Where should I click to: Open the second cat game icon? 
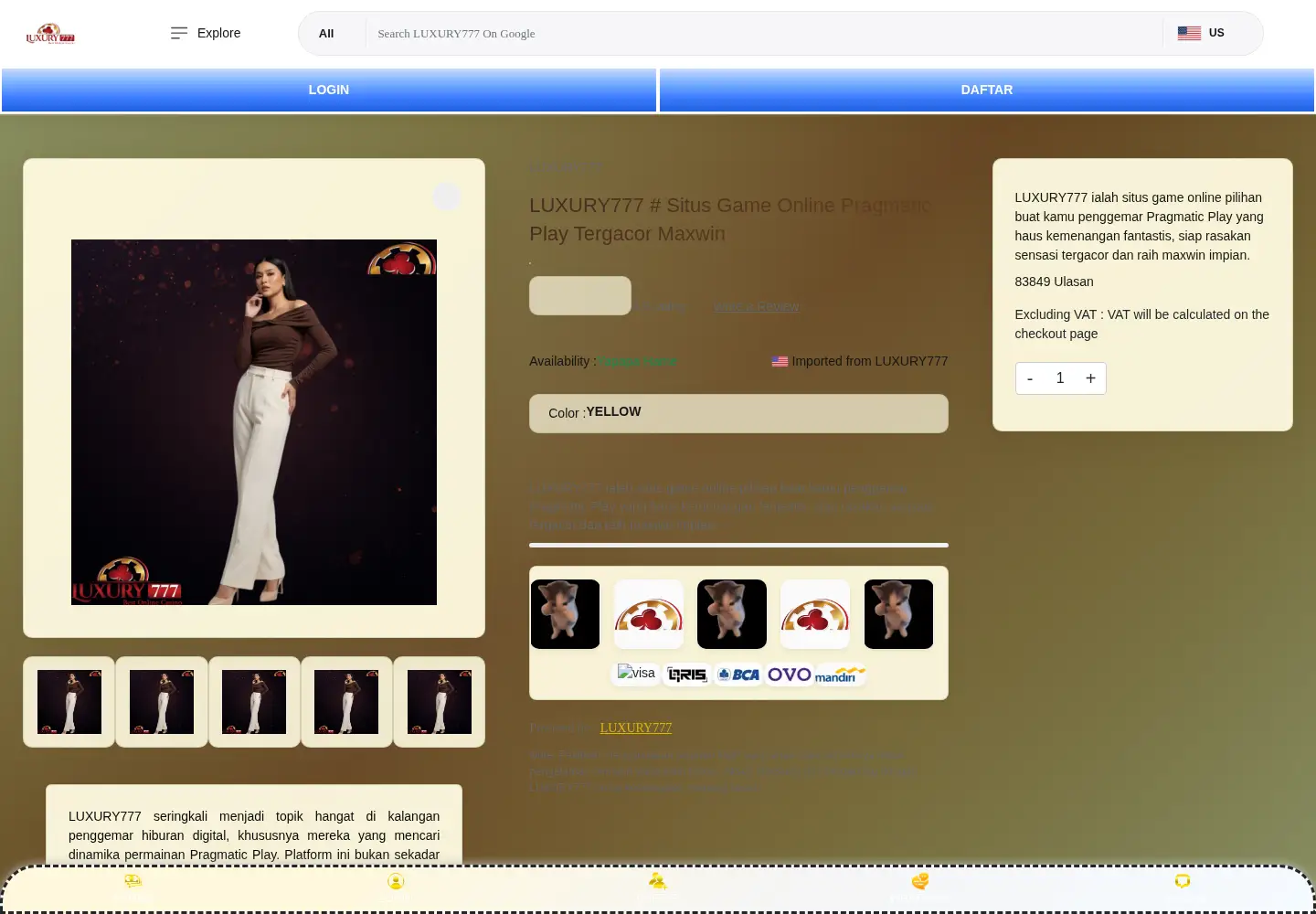coord(732,614)
